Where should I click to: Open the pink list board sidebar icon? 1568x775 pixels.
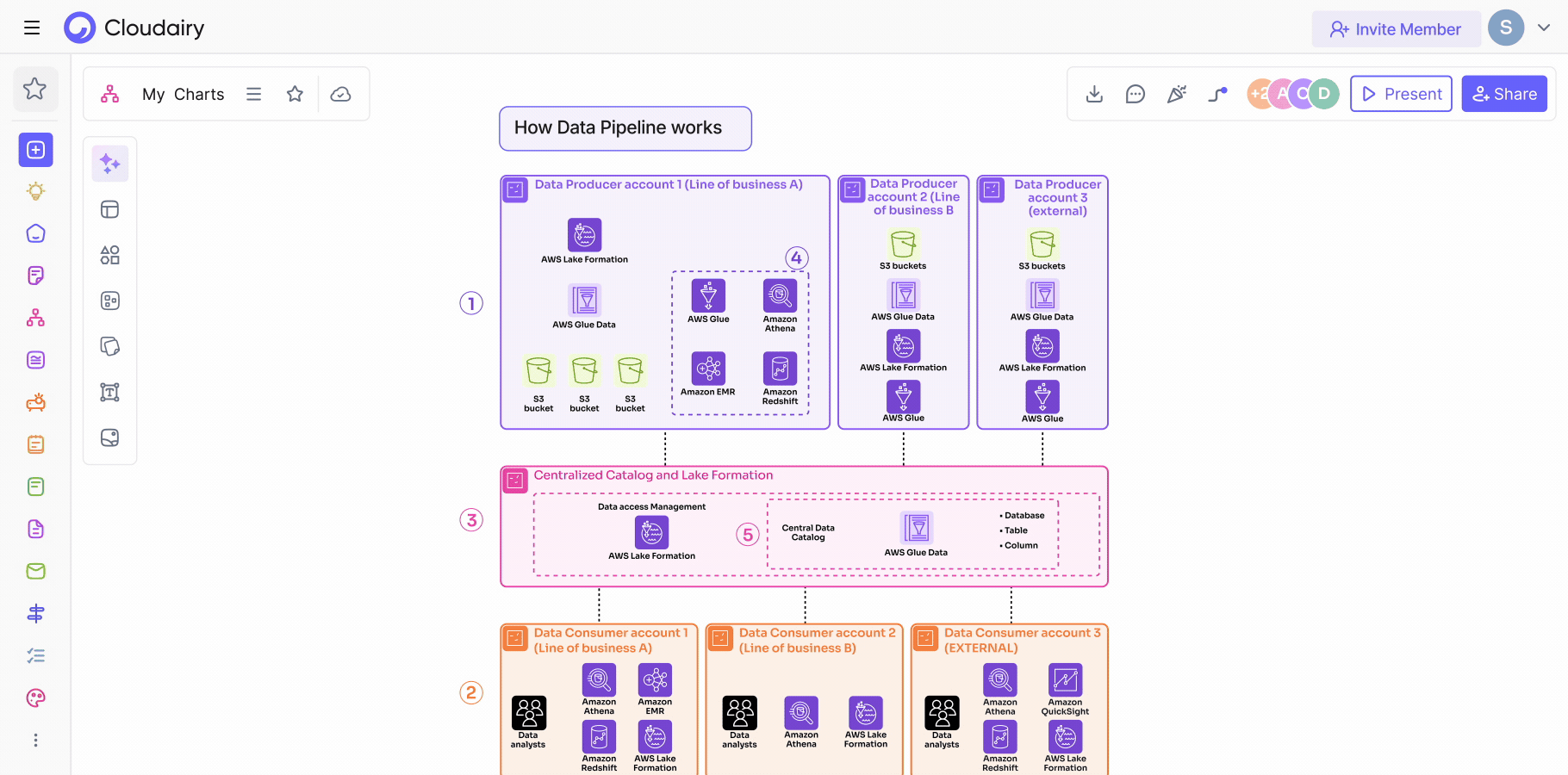click(x=36, y=360)
